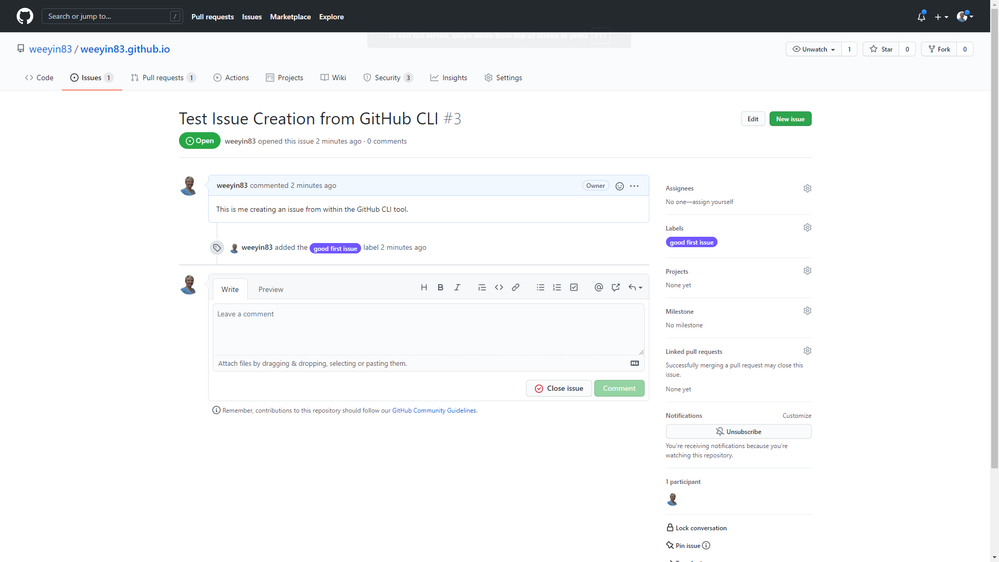Open the Labels gear settings
Viewport: 999px width, 562px height.
pyautogui.click(x=807, y=227)
